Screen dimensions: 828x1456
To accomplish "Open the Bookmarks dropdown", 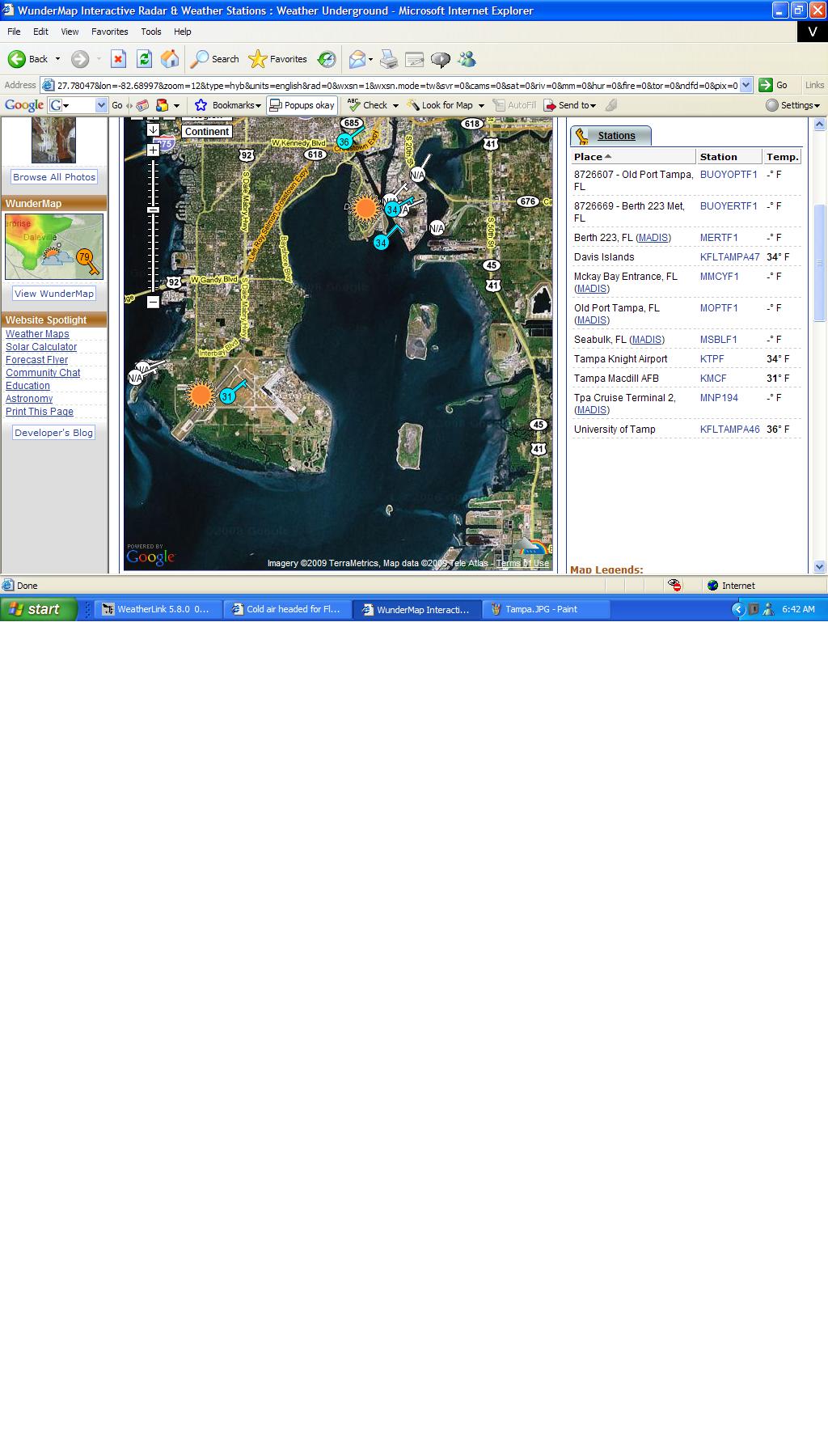I will (230, 105).
